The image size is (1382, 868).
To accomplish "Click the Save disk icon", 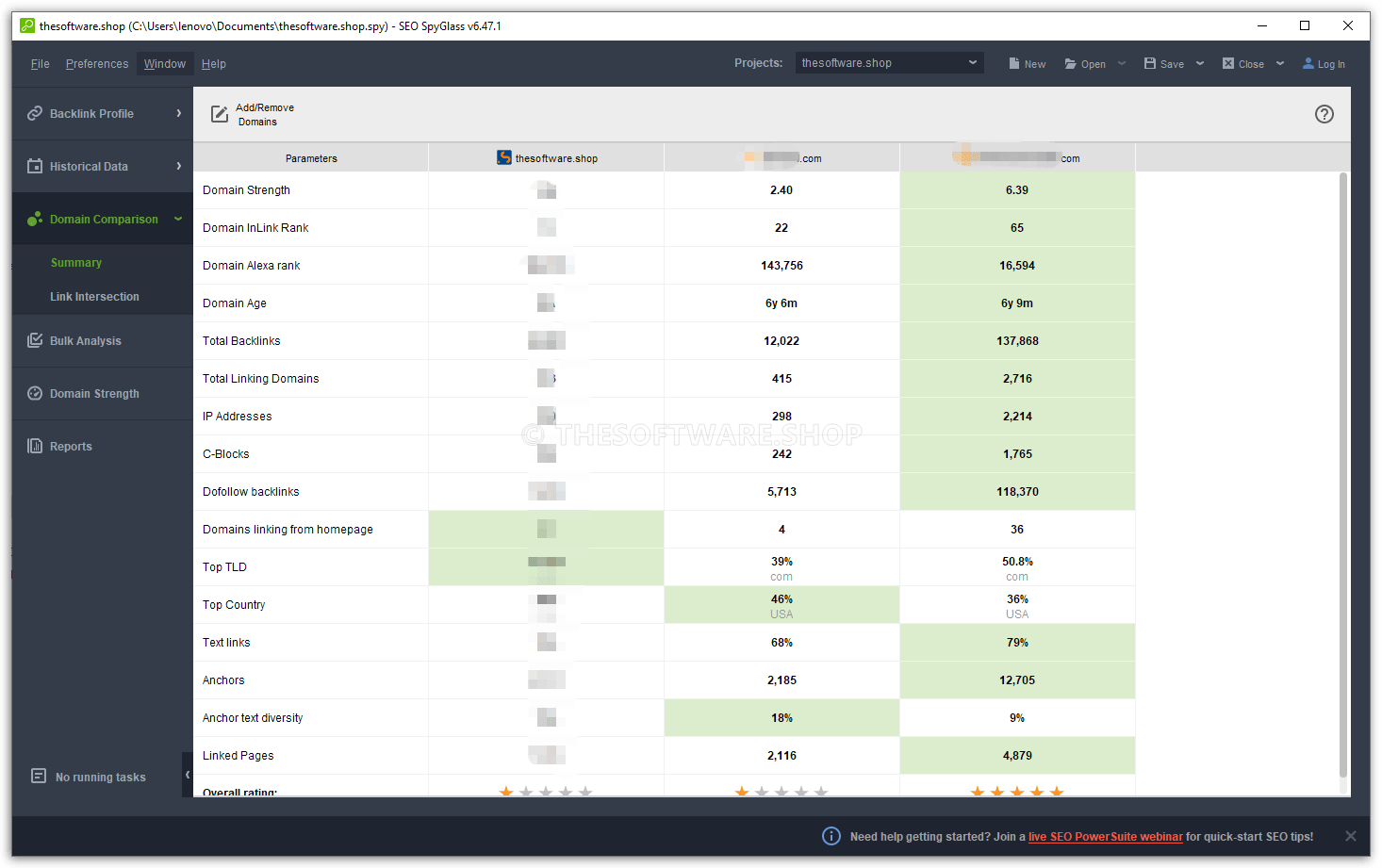I will pos(1150,63).
